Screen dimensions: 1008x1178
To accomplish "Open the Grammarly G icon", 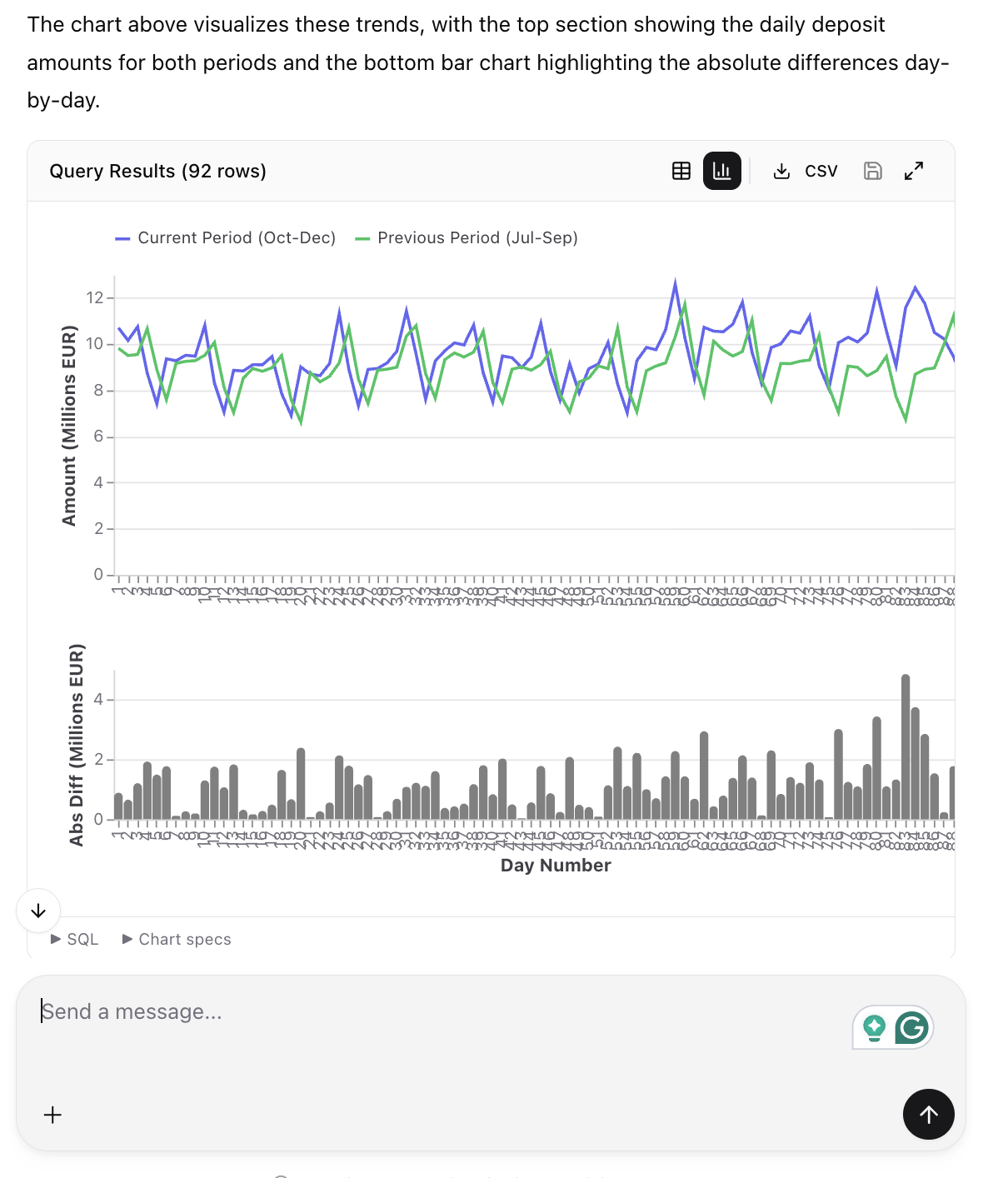I will click(x=911, y=1027).
